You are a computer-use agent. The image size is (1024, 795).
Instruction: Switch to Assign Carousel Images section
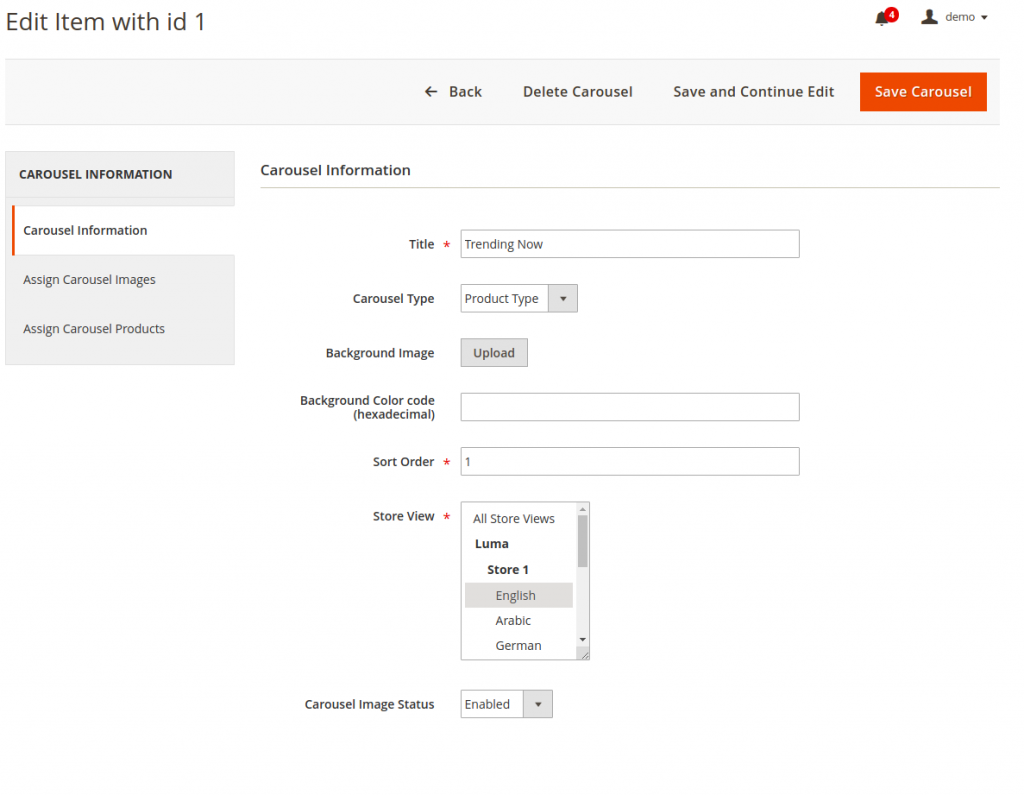[x=89, y=279]
